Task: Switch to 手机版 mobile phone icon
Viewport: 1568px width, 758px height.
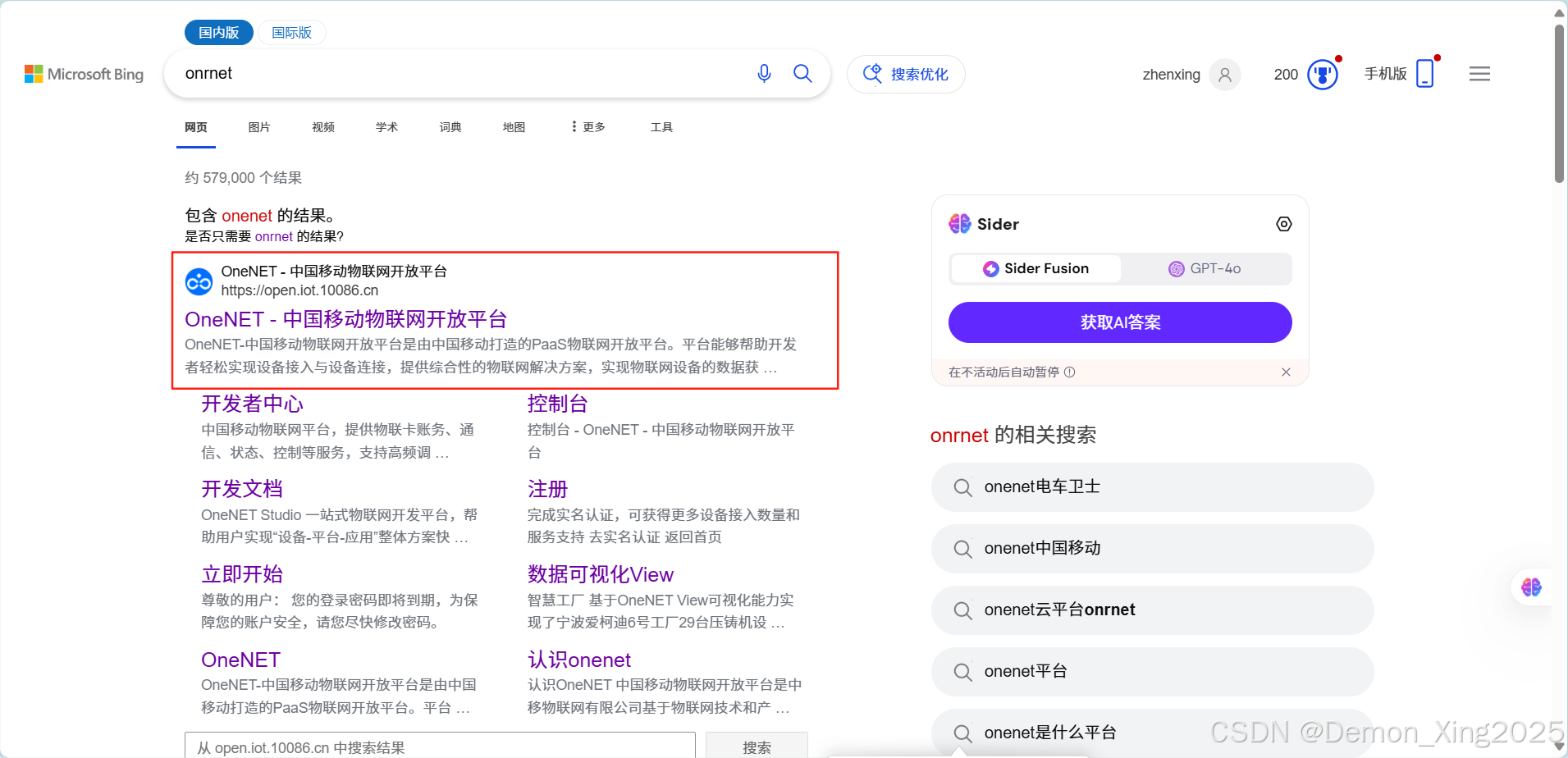Action: pos(1425,74)
